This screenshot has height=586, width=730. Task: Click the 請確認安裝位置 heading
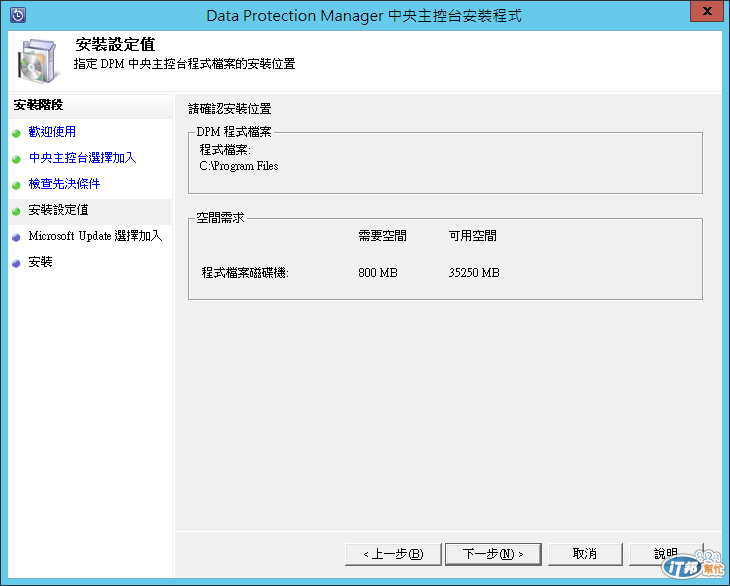click(230, 109)
